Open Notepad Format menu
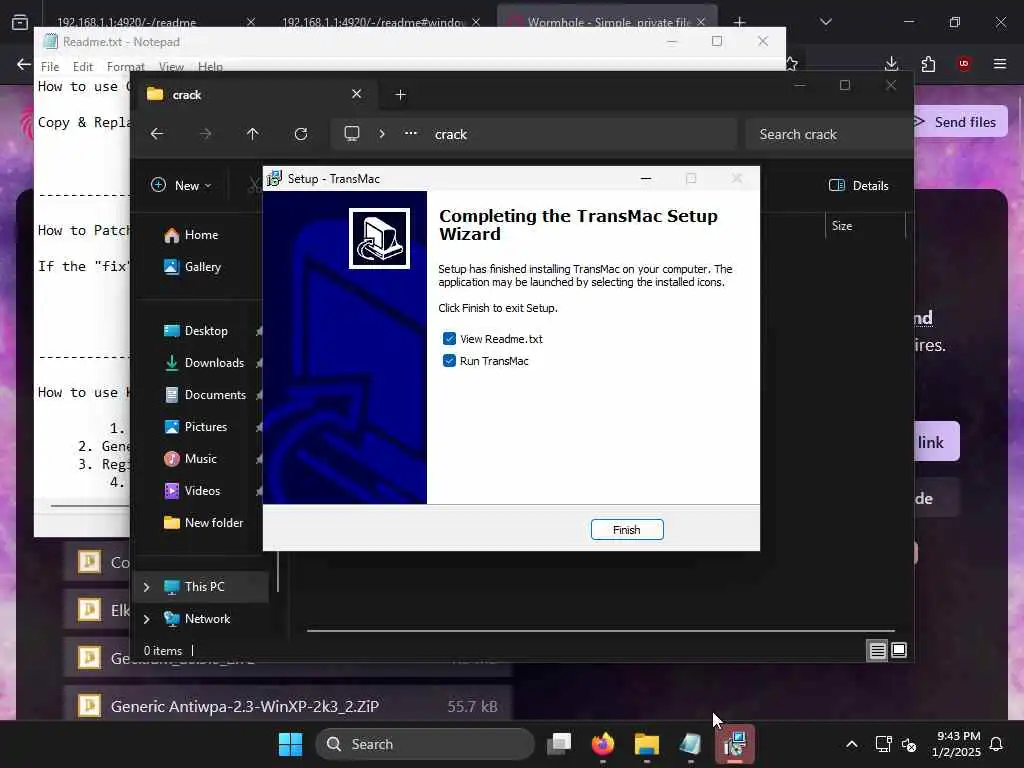This screenshot has width=1024, height=768. pyautogui.click(x=125, y=67)
